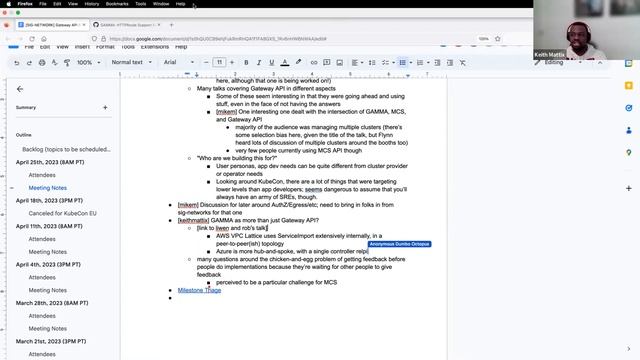The height and width of the screenshot is (360, 640).
Task: Open Google Keep in the side panel
Action: point(629,85)
